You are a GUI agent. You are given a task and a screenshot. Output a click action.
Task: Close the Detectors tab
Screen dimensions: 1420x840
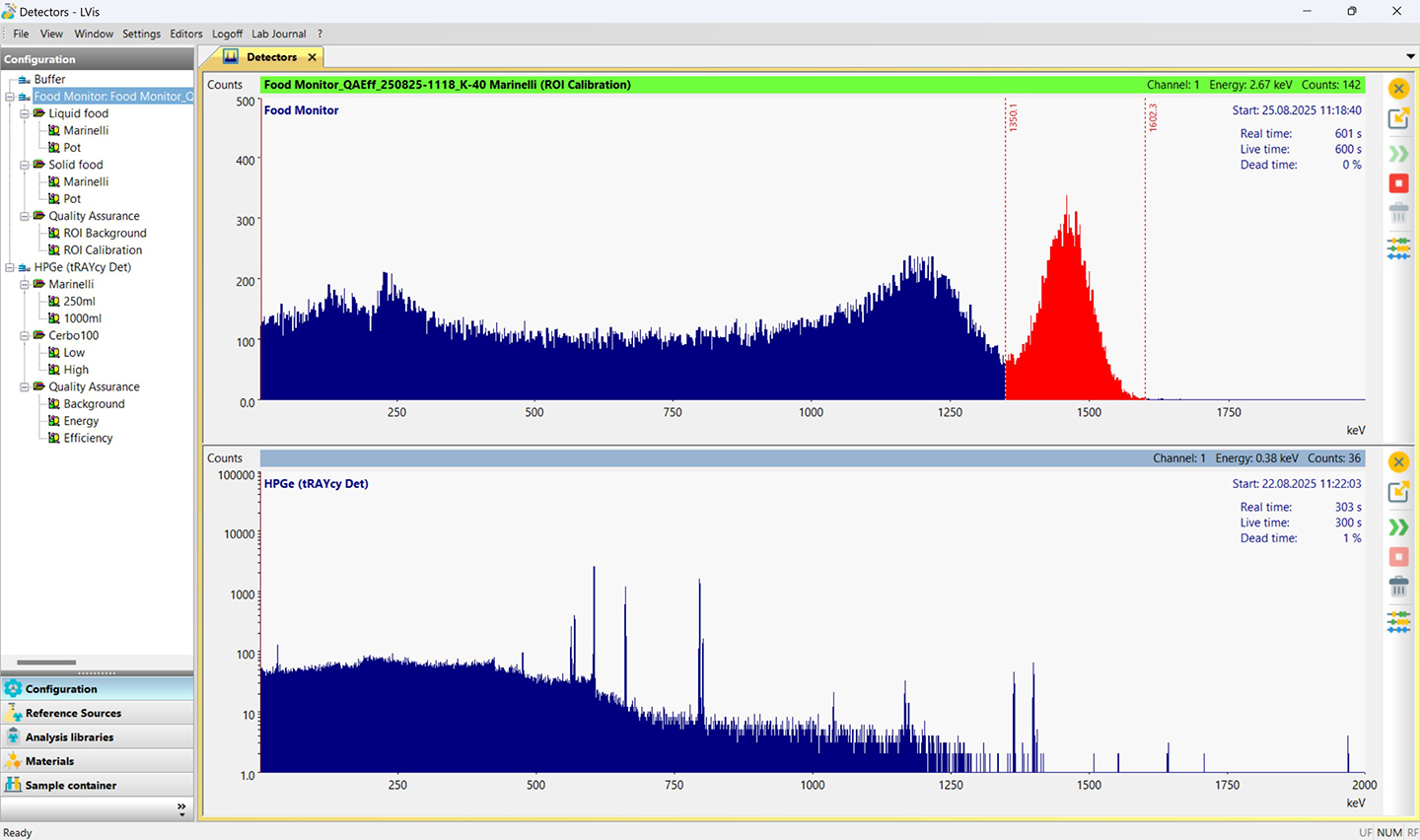(312, 57)
